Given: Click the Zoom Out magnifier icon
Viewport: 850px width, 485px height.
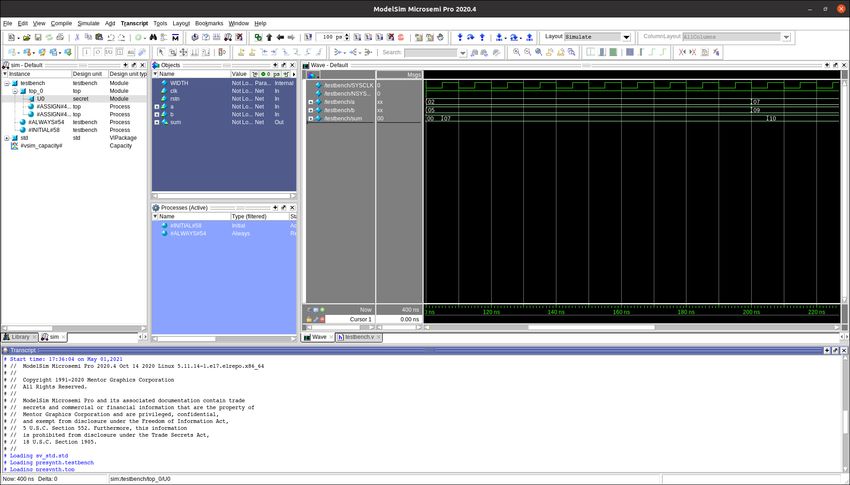Looking at the screenshot, I should [x=527, y=52].
